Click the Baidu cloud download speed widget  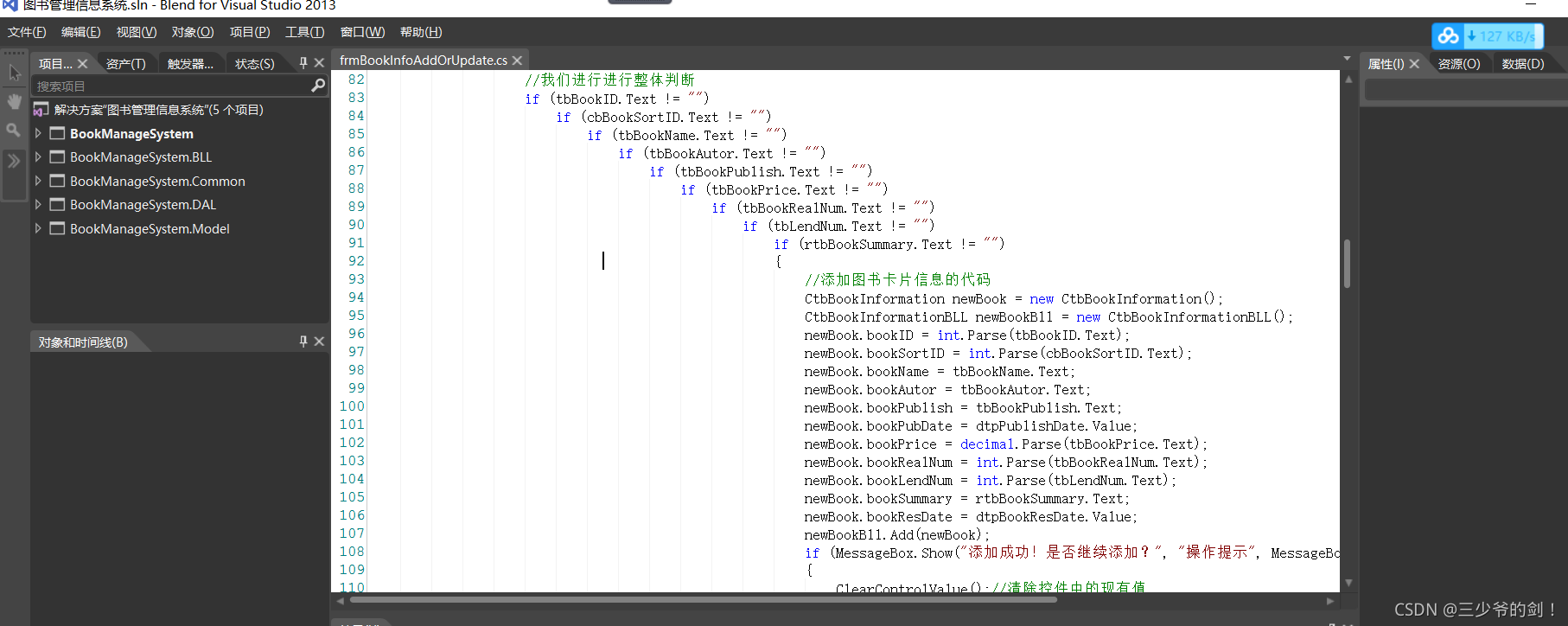pyautogui.click(x=1487, y=36)
